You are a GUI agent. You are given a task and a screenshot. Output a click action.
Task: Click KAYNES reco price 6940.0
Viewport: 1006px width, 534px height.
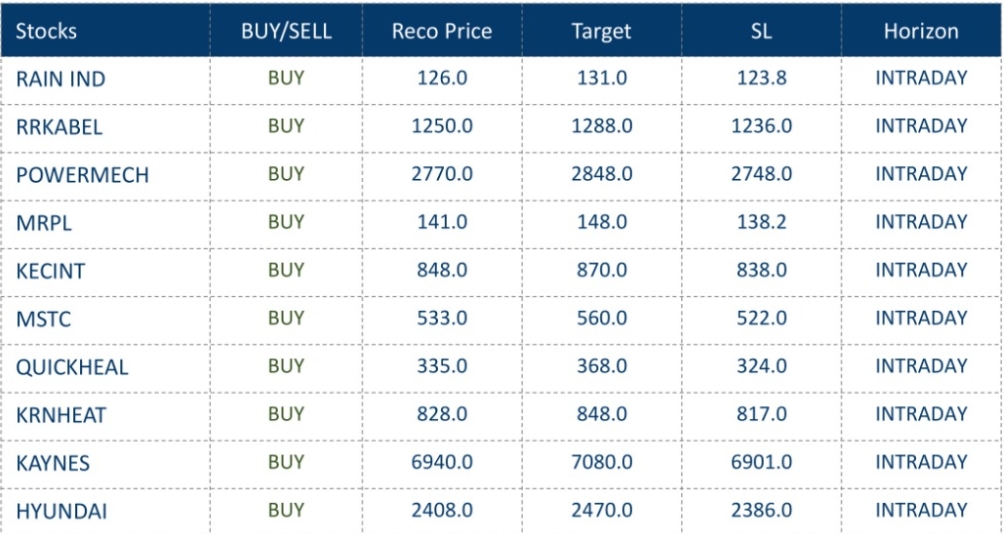tap(442, 462)
